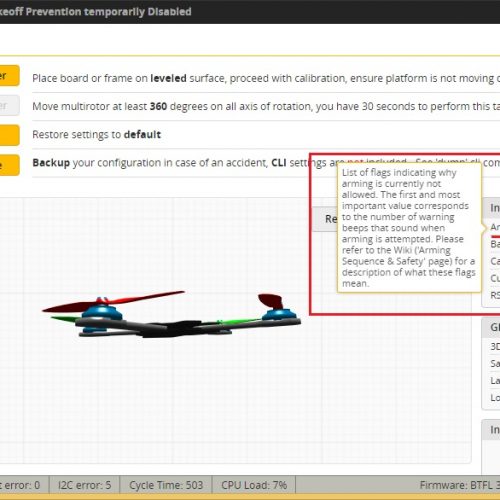Click the 'Prevention temporarily Disabled' header message
The image size is (500, 500).
pos(95,12)
